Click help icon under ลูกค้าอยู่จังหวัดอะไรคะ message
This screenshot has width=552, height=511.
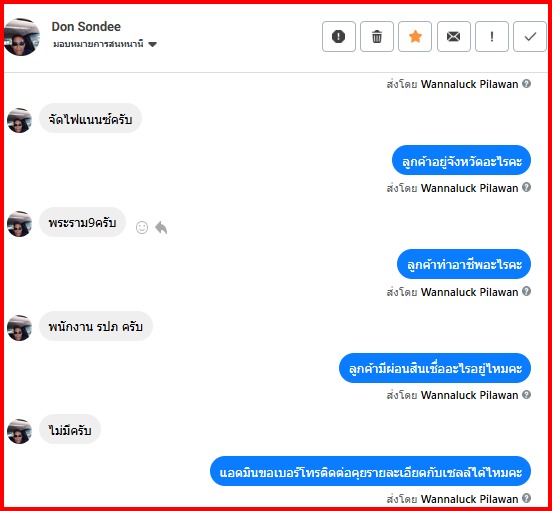point(526,187)
